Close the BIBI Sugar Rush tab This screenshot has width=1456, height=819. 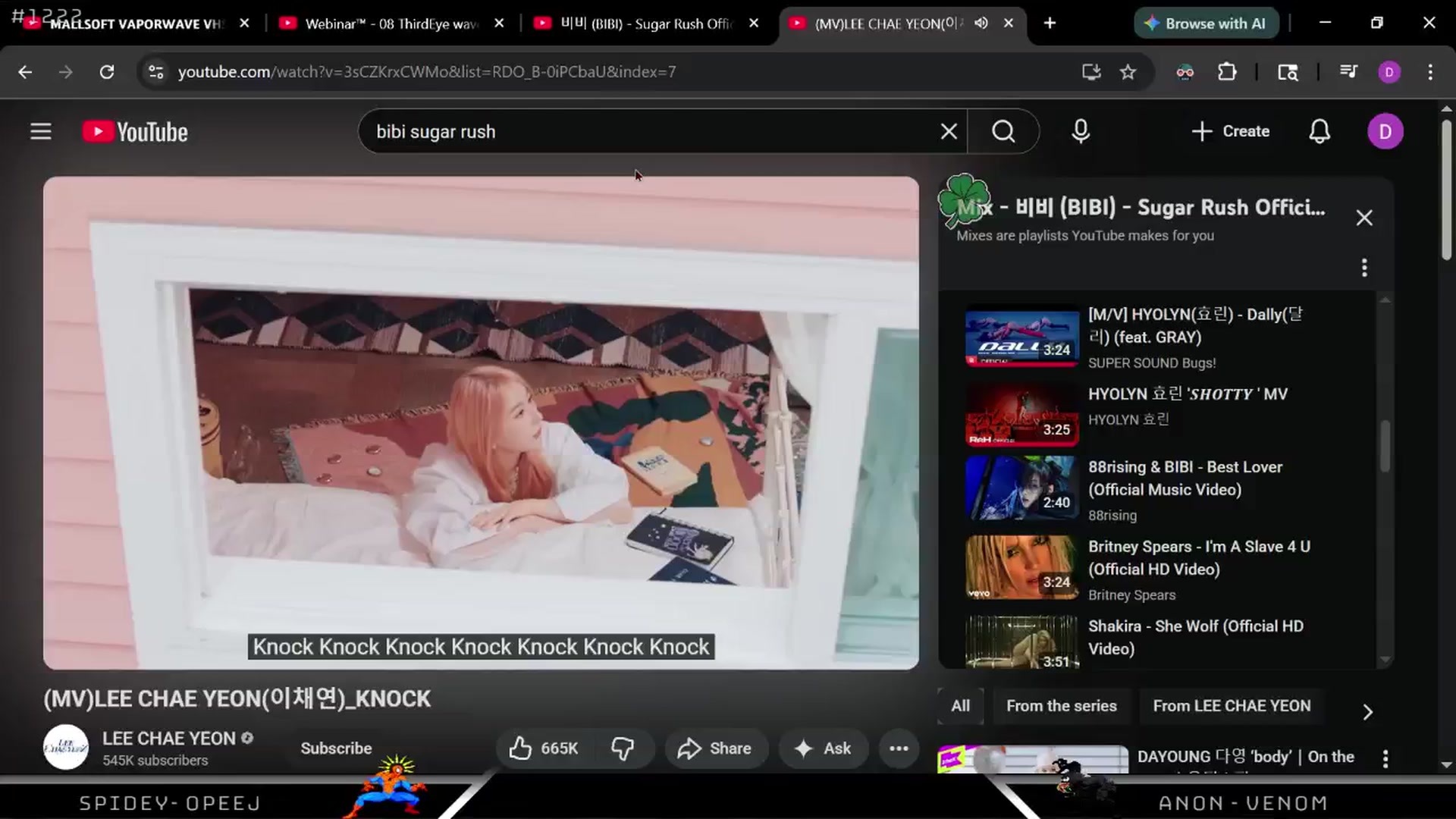point(754,24)
